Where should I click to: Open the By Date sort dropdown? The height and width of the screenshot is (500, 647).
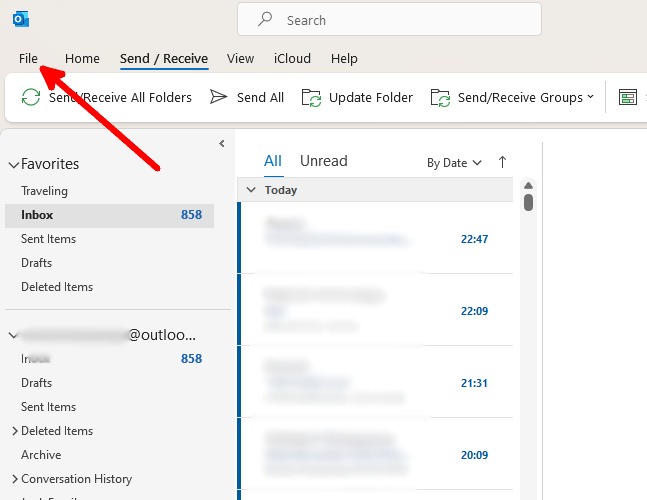click(x=454, y=163)
